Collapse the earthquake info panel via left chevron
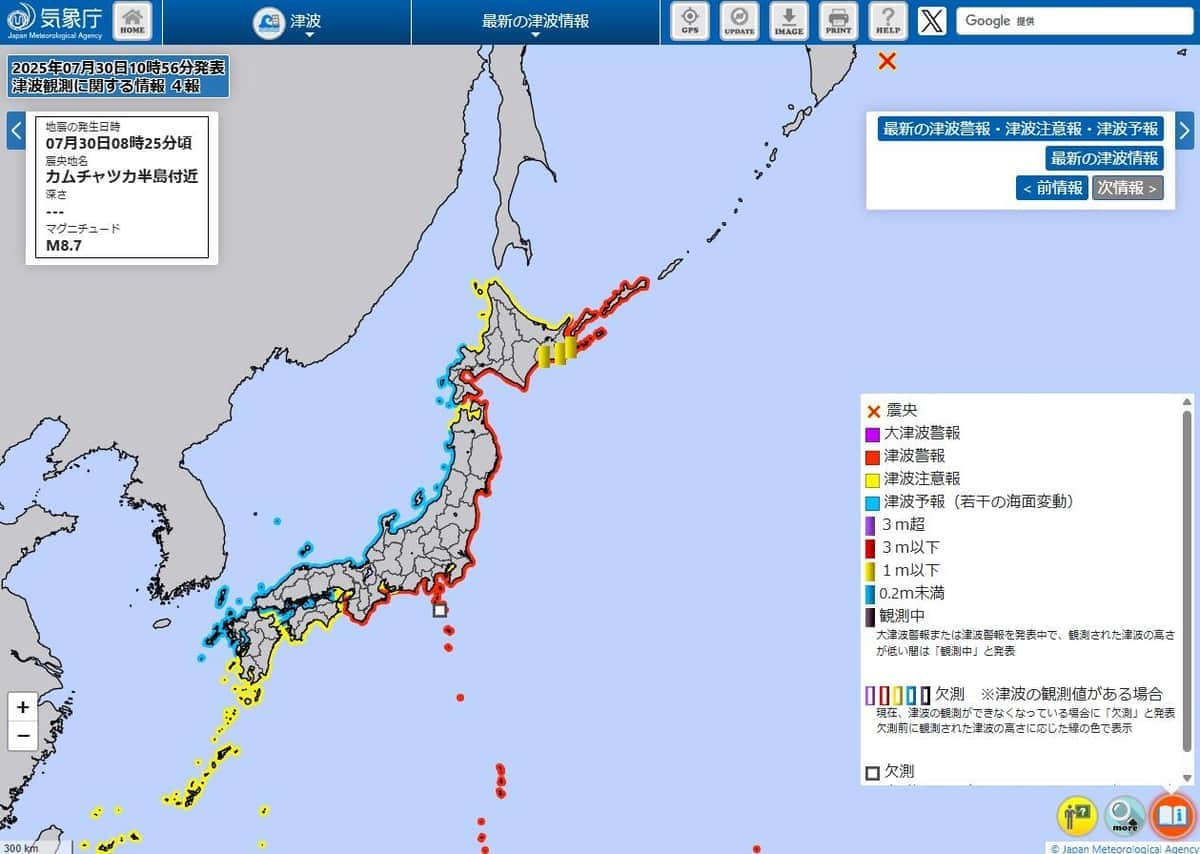 click(x=15, y=129)
